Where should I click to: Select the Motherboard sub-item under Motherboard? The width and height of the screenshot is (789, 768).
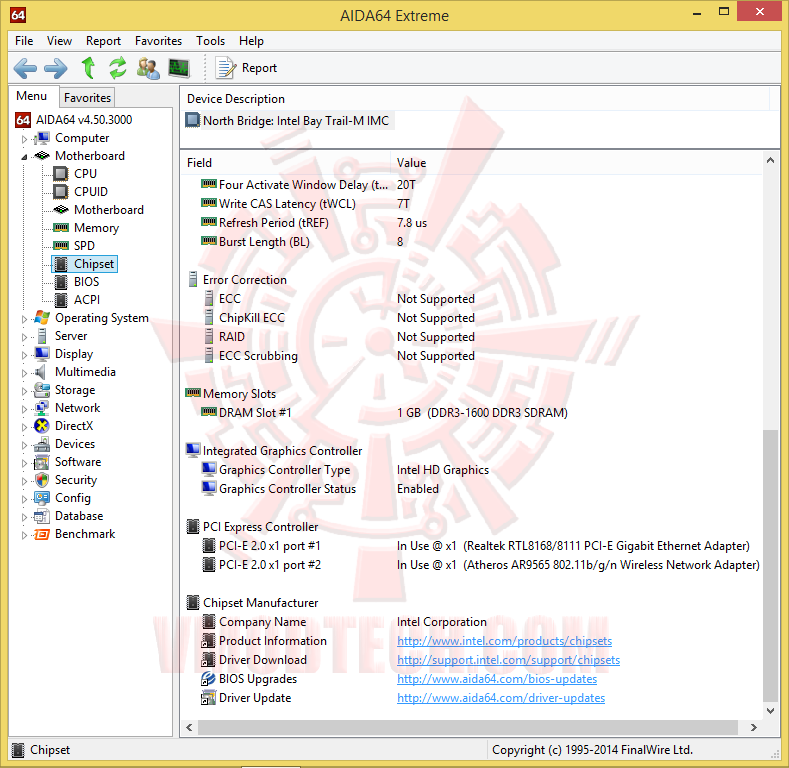pyautogui.click(x=109, y=210)
